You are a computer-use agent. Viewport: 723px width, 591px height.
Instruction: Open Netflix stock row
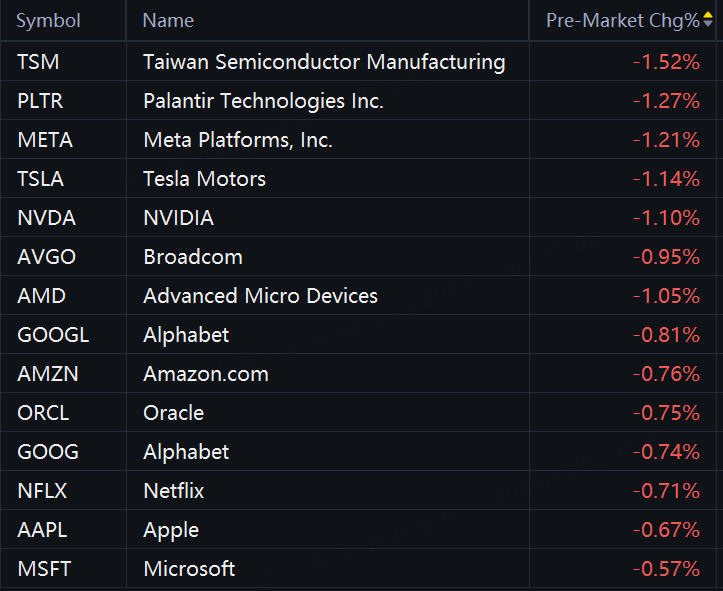[x=173, y=491]
